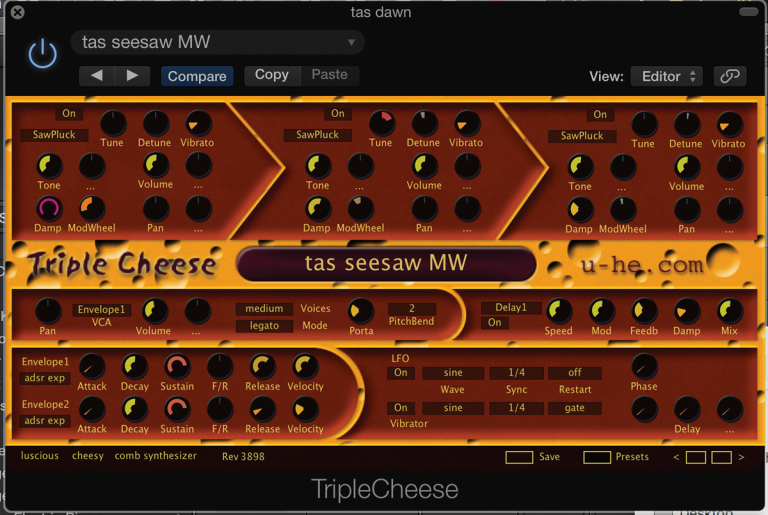The height and width of the screenshot is (515, 768).
Task: Load the next preset with right arrow
Action: (132, 75)
